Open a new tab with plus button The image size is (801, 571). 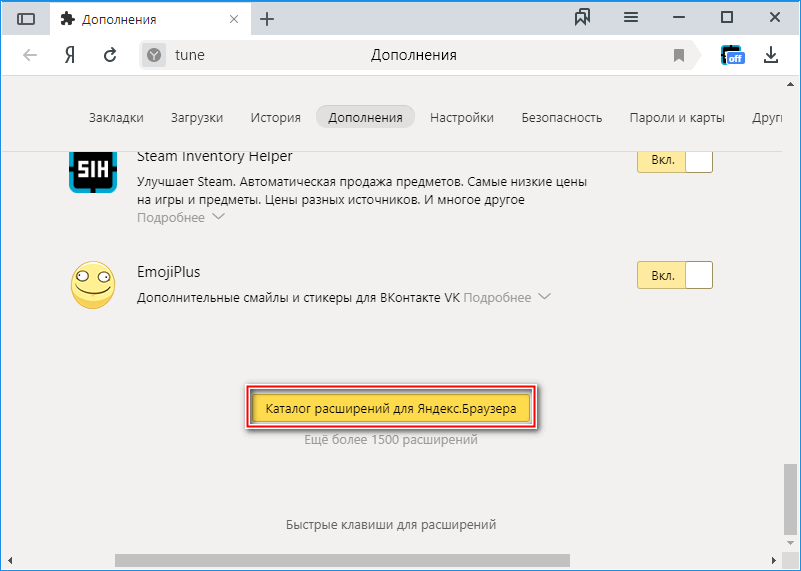(267, 19)
